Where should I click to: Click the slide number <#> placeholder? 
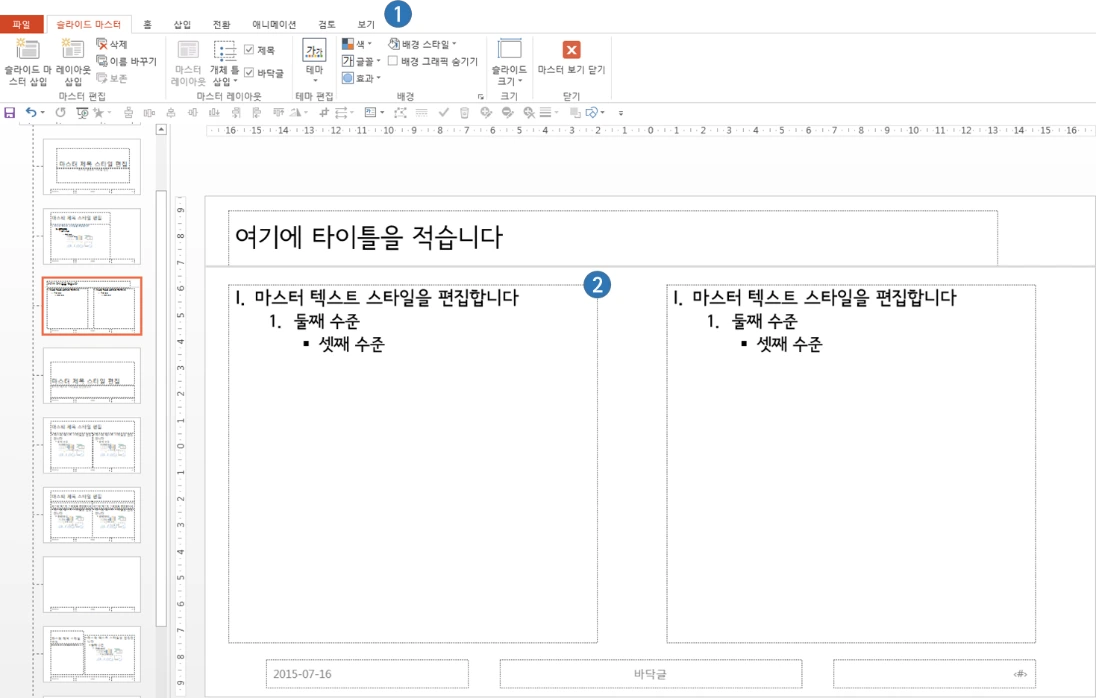click(934, 674)
